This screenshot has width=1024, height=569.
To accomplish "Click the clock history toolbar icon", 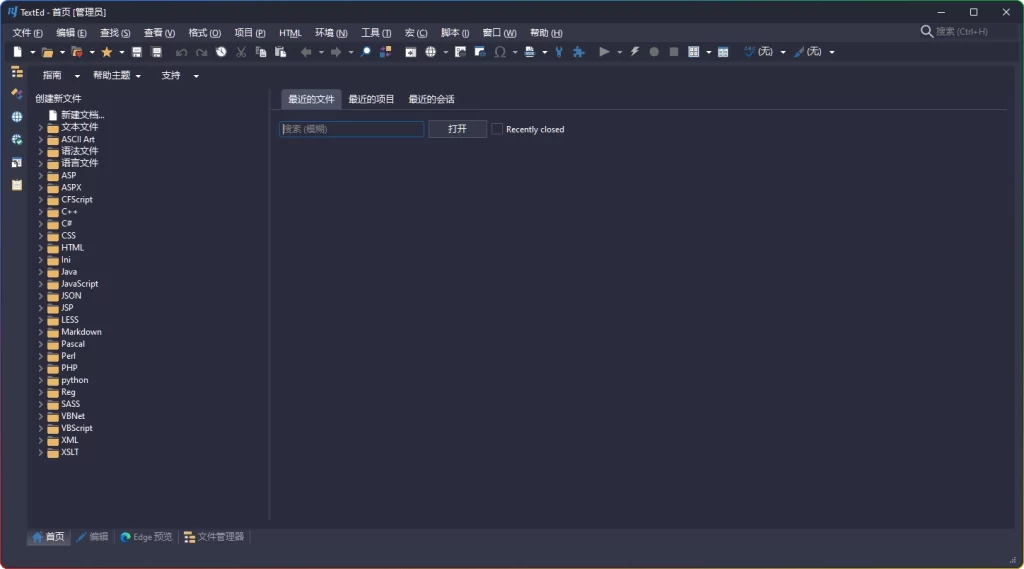I will click(221, 52).
